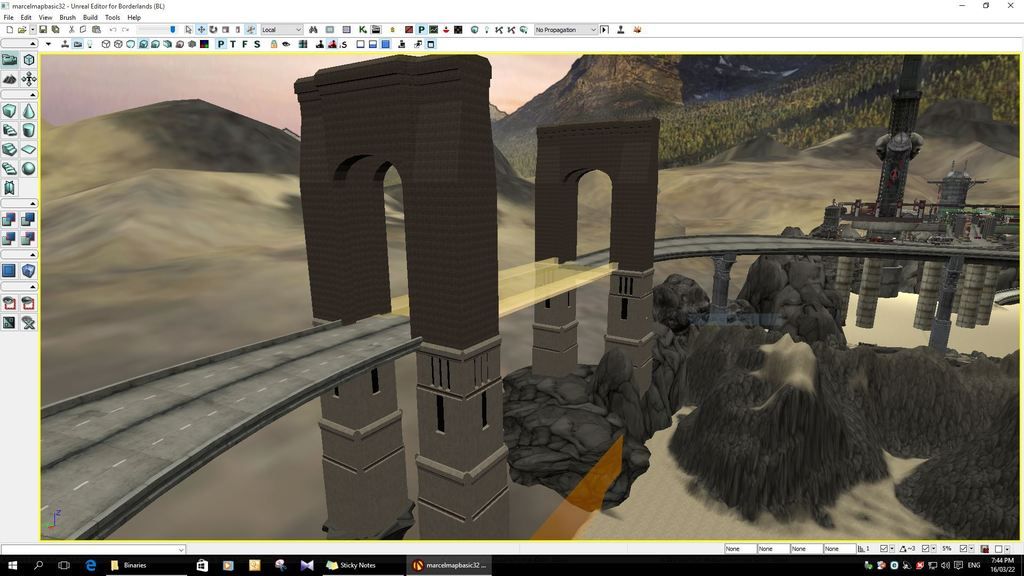The height and width of the screenshot is (576, 1024).
Task: Click the CSG Subtract icon
Action: pos(29,219)
